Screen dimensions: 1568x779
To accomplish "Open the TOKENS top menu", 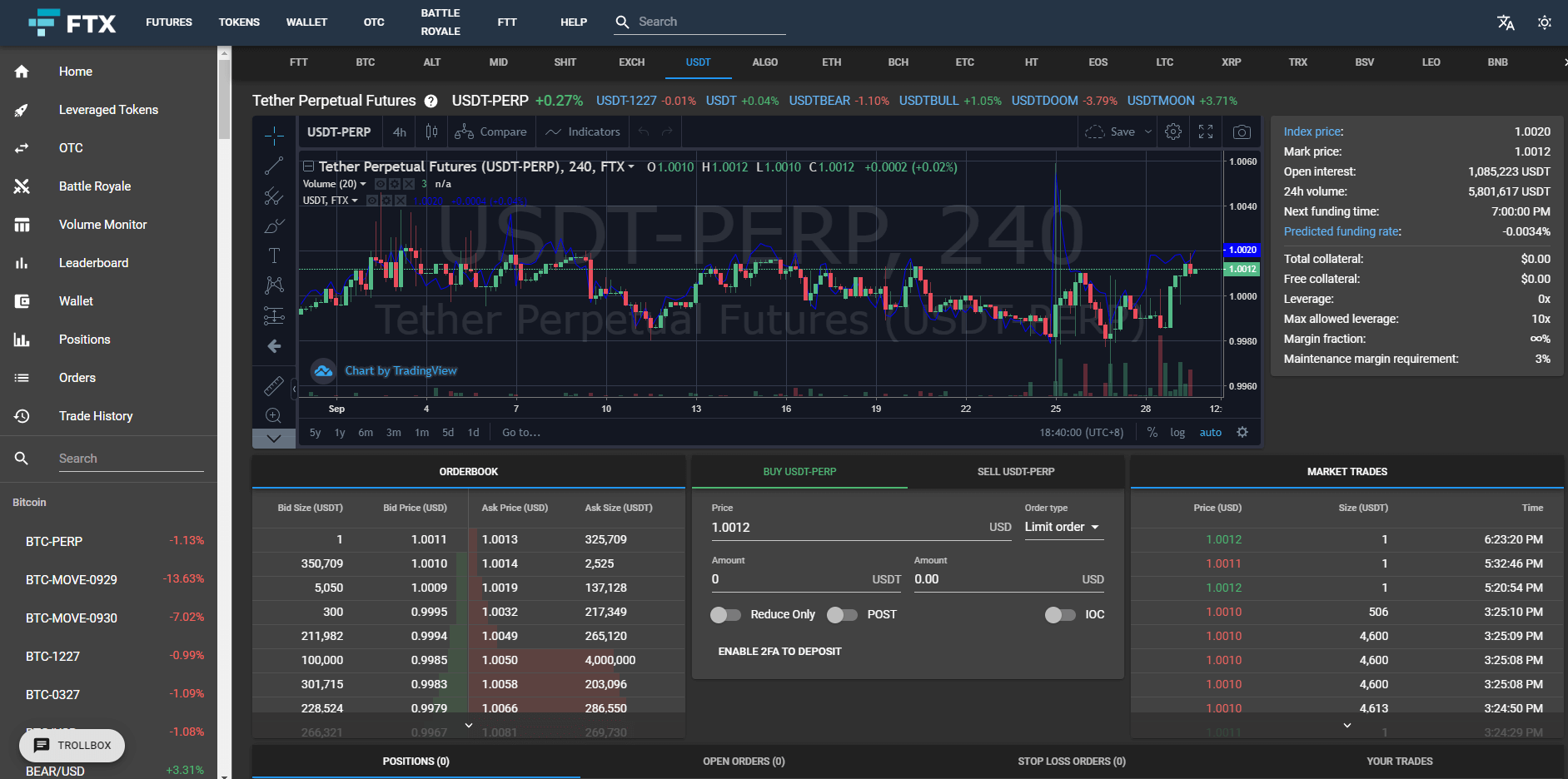I will point(239,22).
